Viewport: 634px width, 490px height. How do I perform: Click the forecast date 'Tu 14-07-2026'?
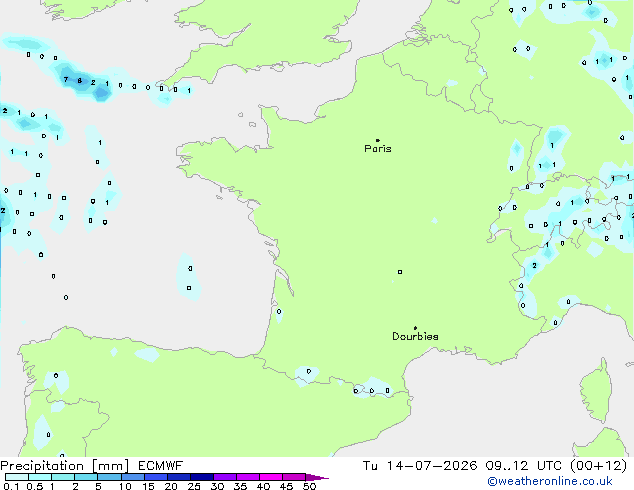pyautogui.click(x=420, y=466)
